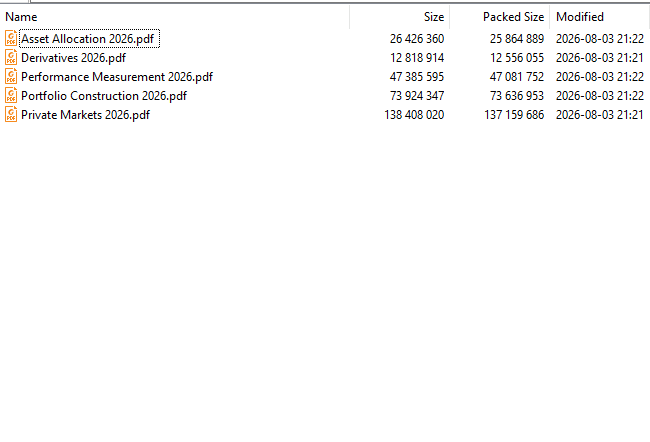The image size is (650, 442).
Task: Select the Asset Allocation 2026.pdf file icon
Action: click(11, 39)
